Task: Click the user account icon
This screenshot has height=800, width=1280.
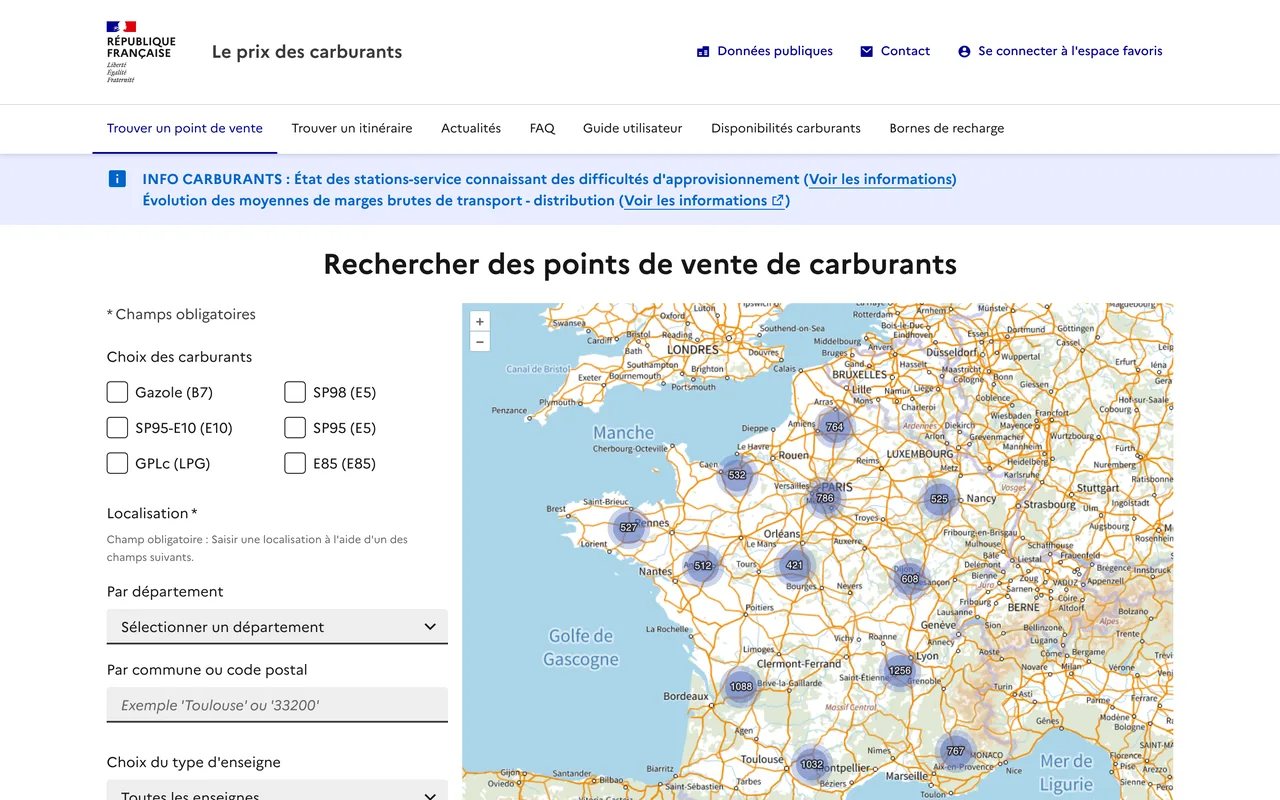Action: coord(964,51)
